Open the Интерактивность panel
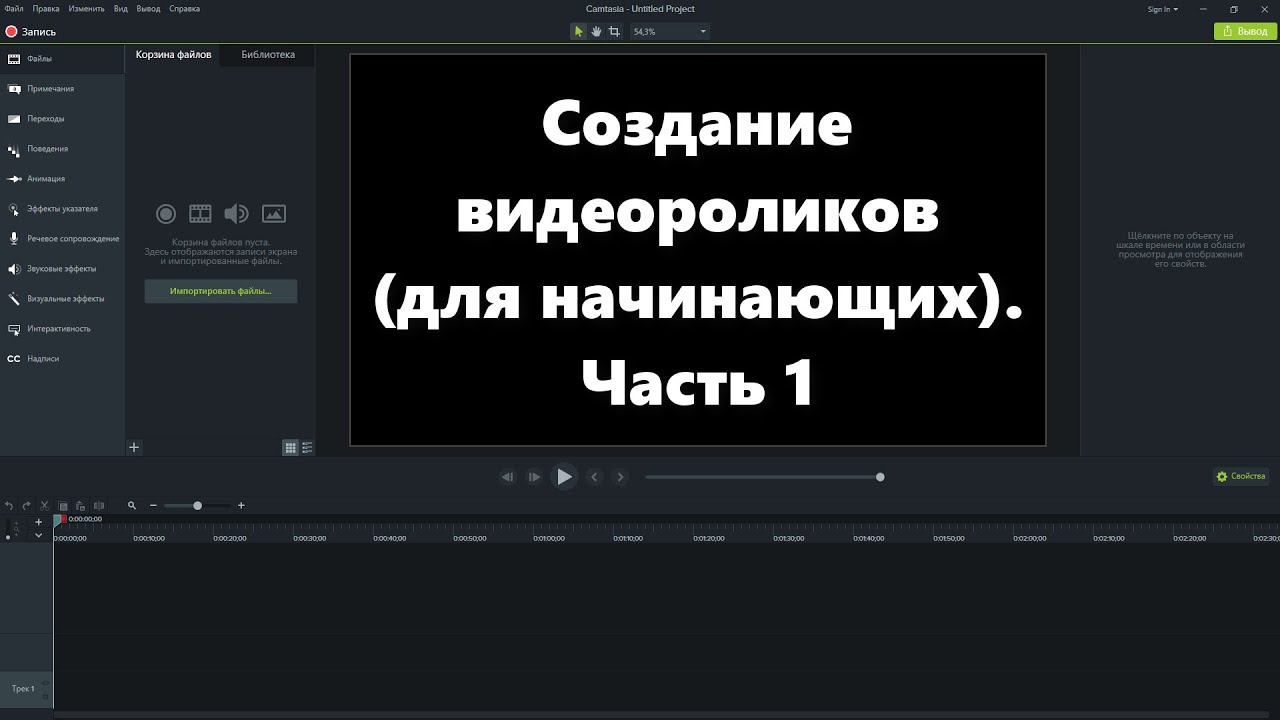Viewport: 1280px width, 720px height. point(62,329)
